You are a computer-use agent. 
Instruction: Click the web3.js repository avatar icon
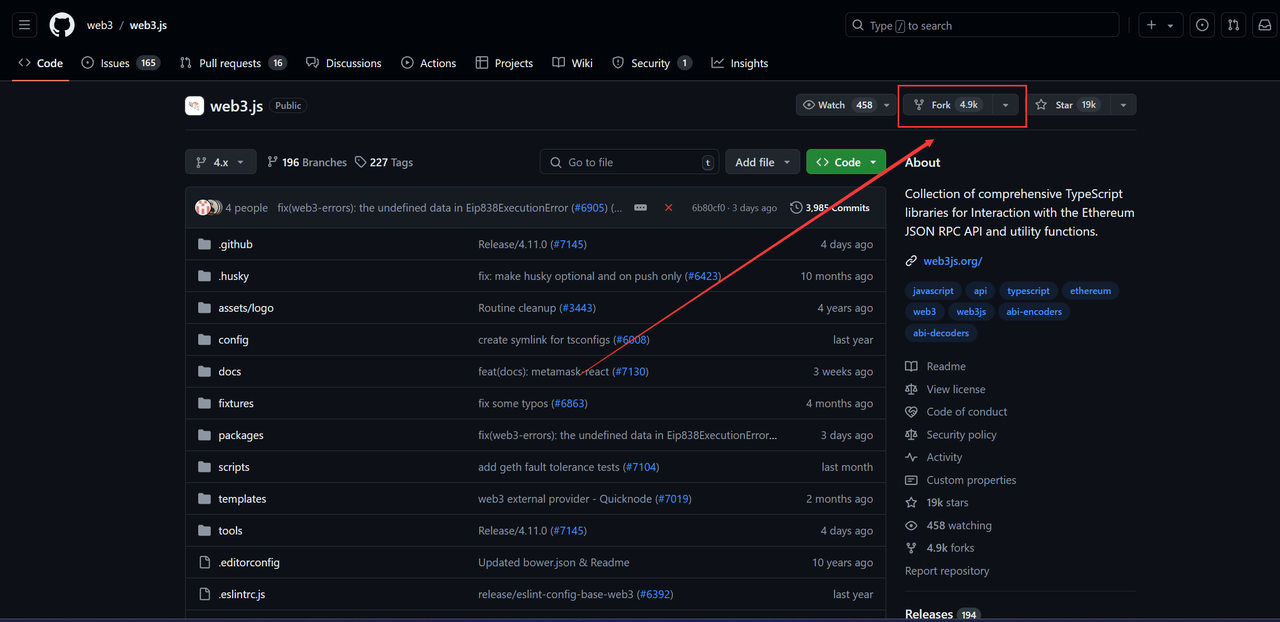(x=194, y=105)
